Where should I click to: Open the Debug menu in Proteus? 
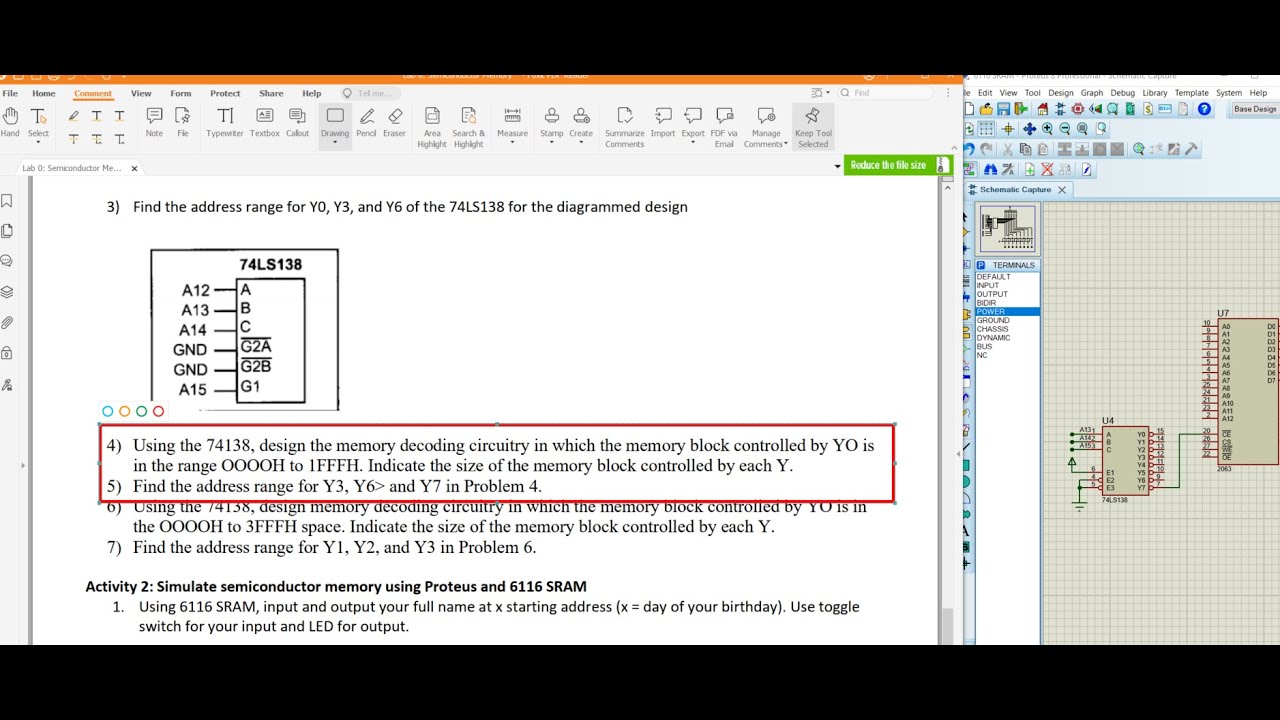[1122, 93]
